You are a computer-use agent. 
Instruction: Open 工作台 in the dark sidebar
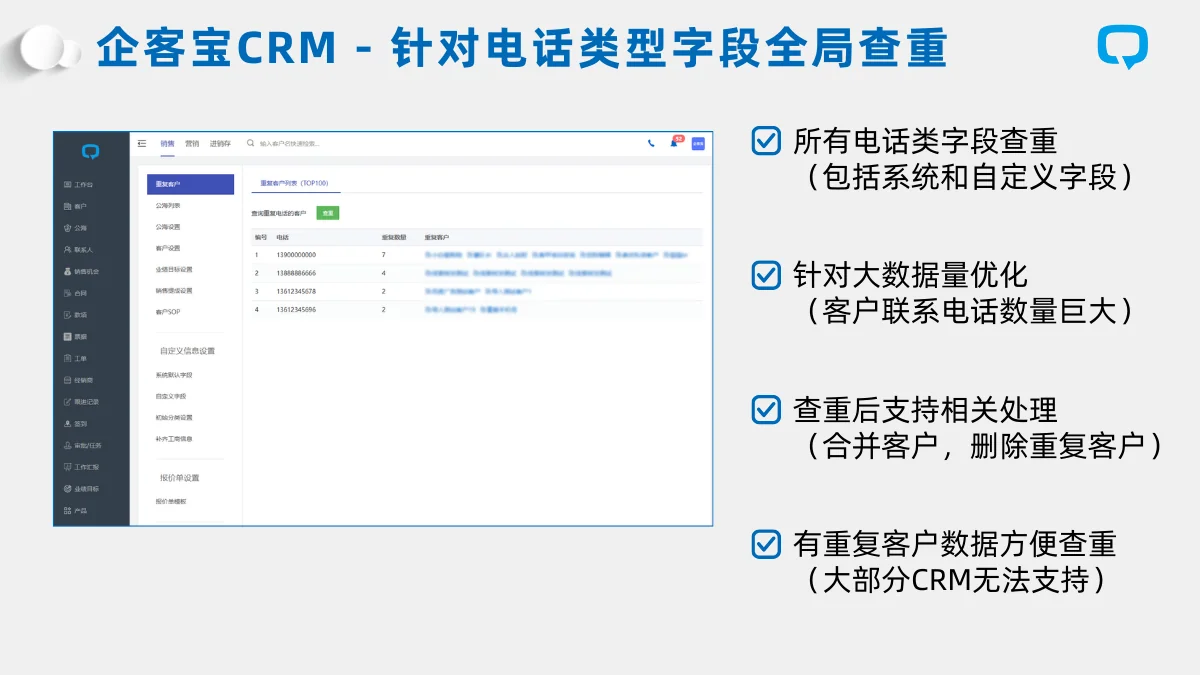click(79, 185)
